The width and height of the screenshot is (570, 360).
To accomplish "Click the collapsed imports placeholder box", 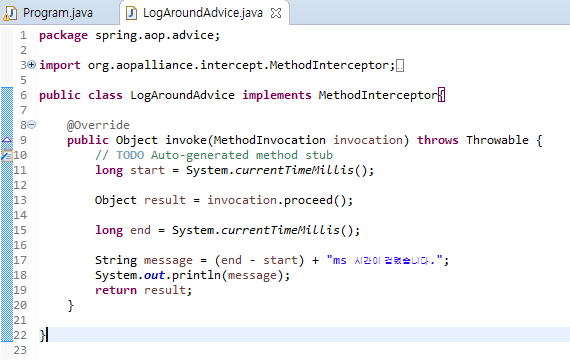I will [x=400, y=66].
